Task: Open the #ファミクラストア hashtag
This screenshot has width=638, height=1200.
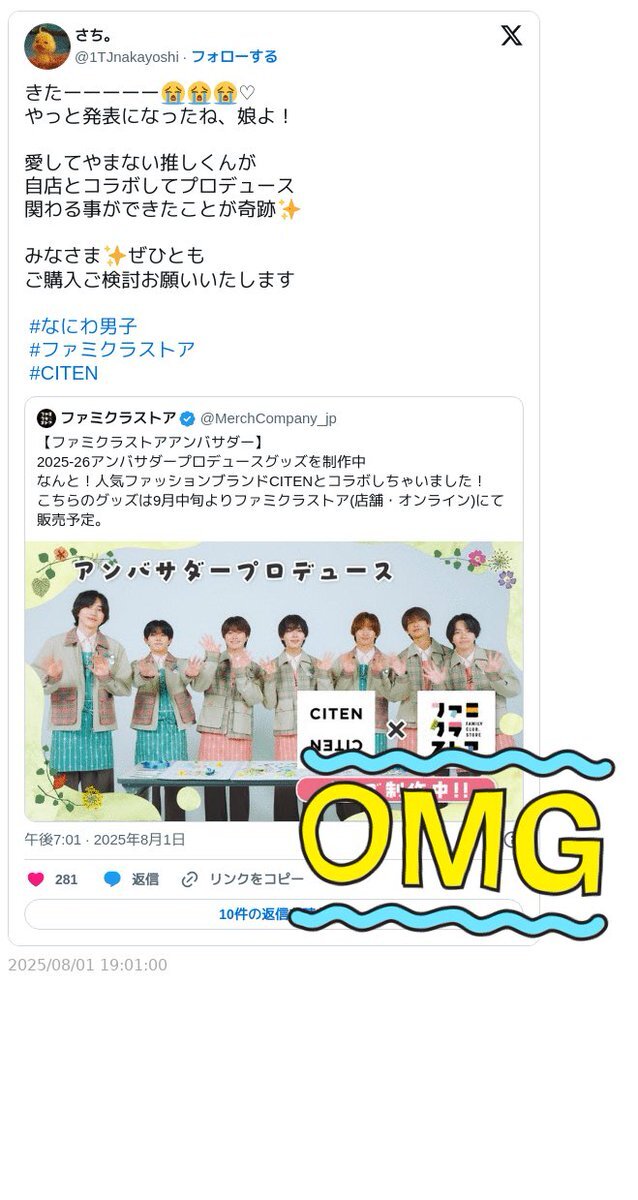Action: click(x=112, y=350)
